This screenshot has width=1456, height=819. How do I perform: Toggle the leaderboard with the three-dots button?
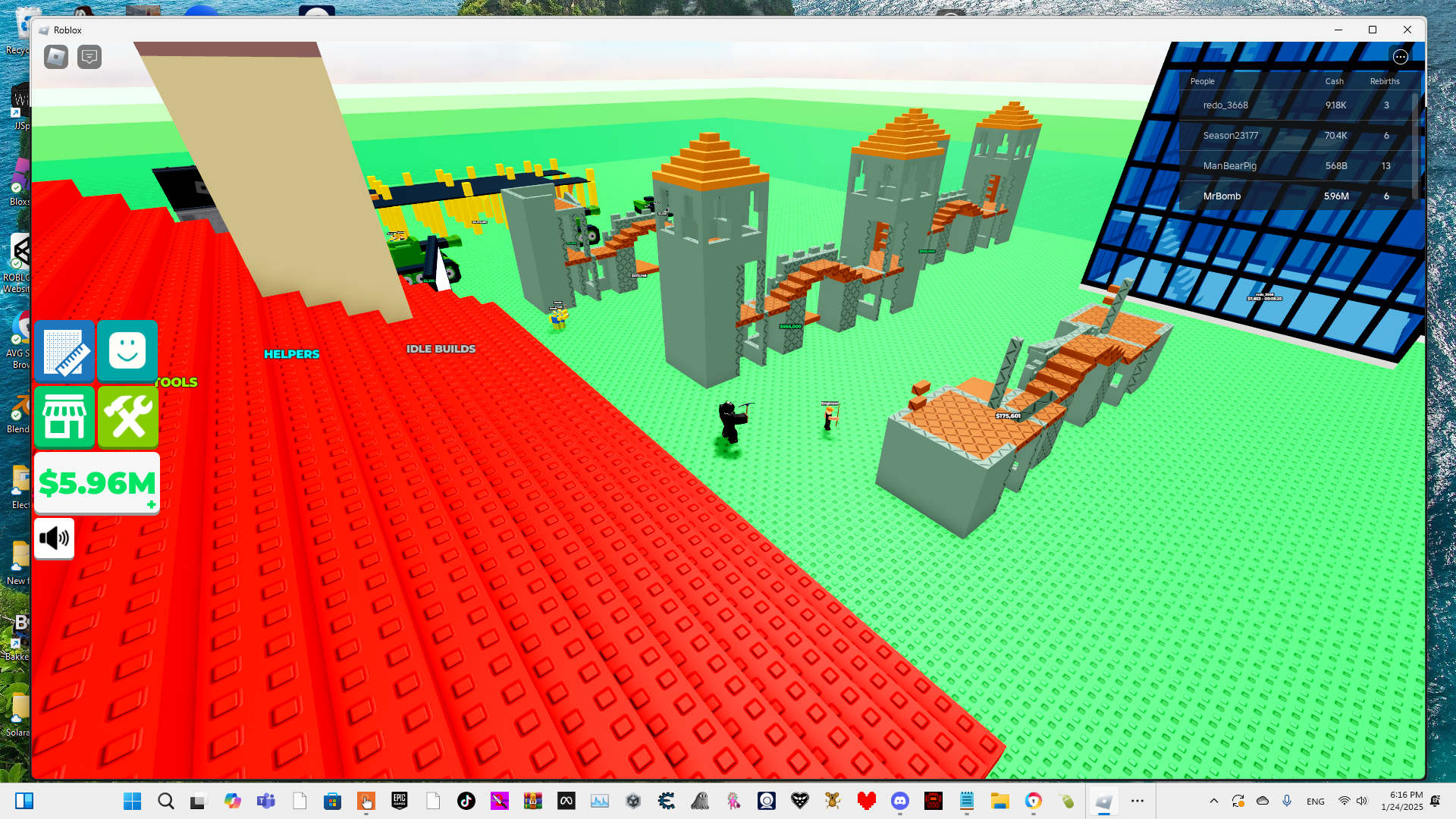pos(1400,57)
